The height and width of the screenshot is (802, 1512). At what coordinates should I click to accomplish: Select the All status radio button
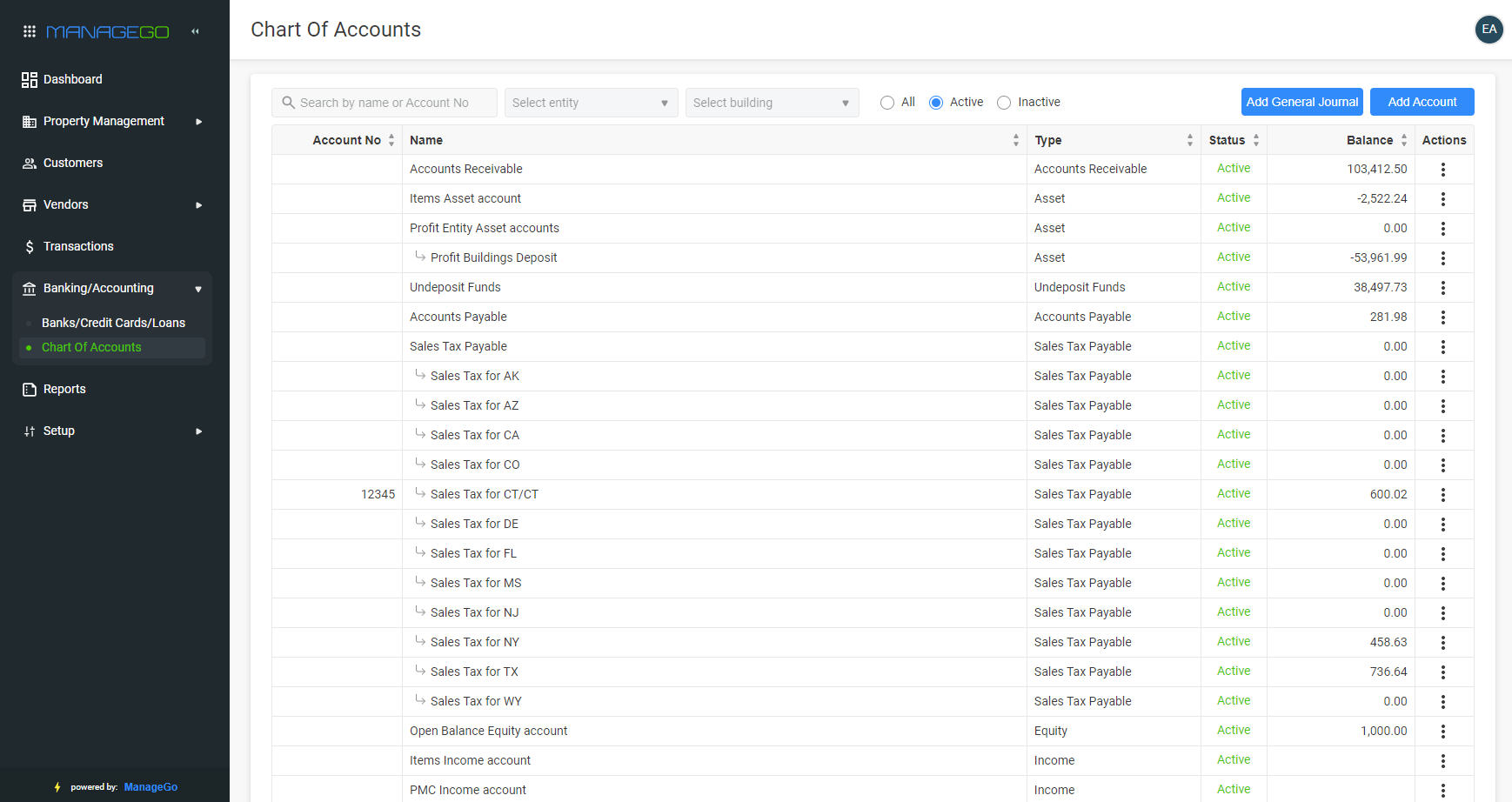click(887, 103)
